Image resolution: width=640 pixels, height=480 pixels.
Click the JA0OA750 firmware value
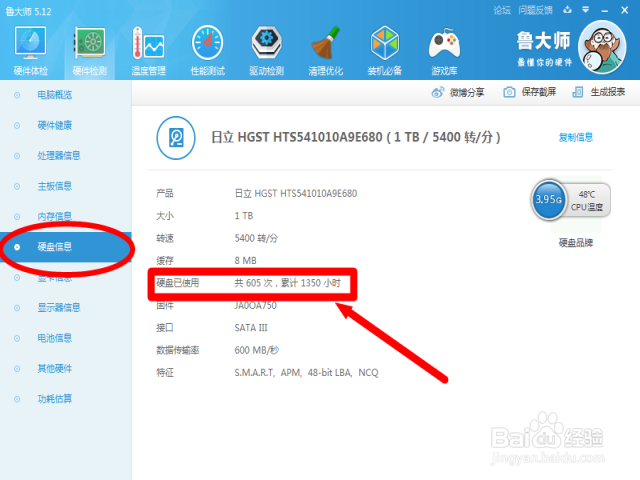click(x=256, y=305)
